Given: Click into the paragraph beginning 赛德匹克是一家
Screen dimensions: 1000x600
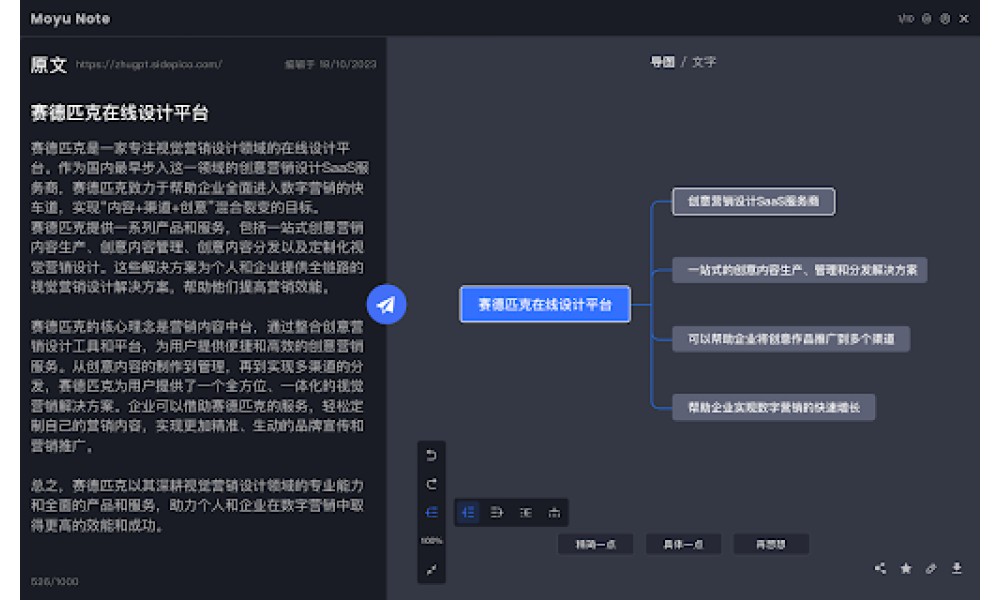Looking at the screenshot, I should pyautogui.click(x=199, y=217).
